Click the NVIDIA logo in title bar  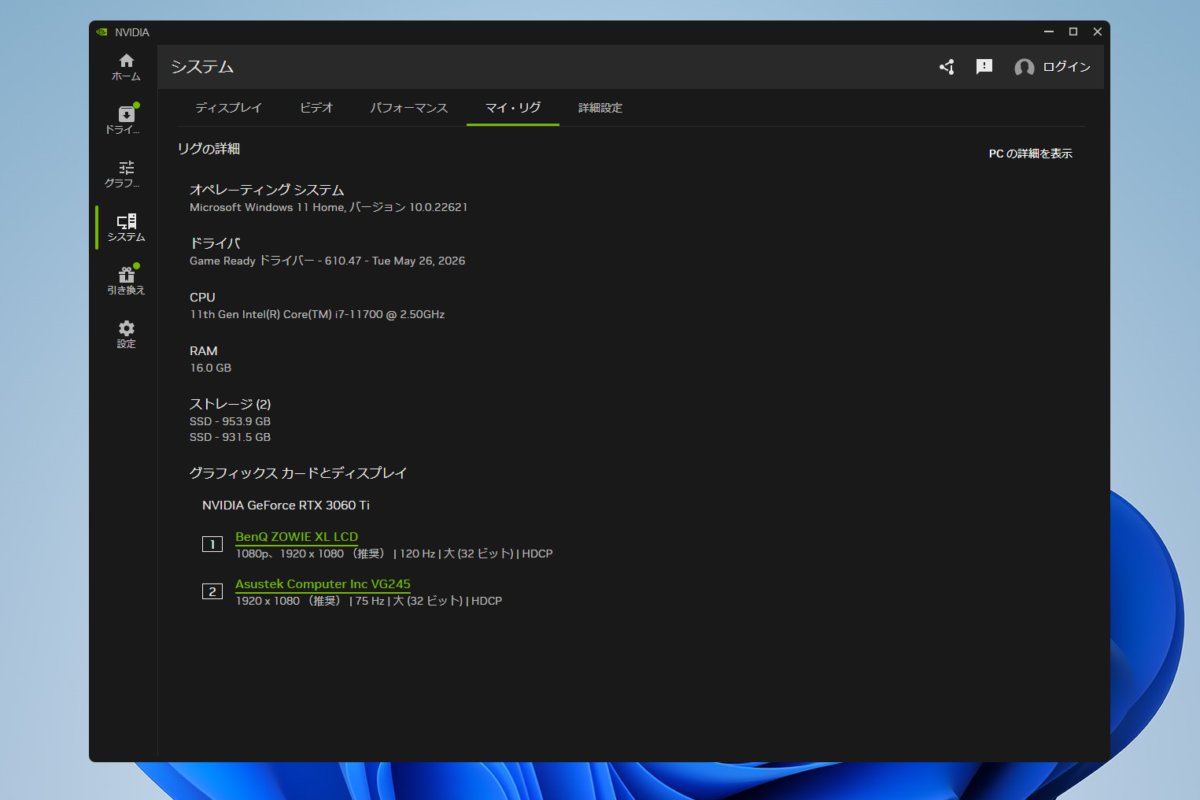point(102,32)
